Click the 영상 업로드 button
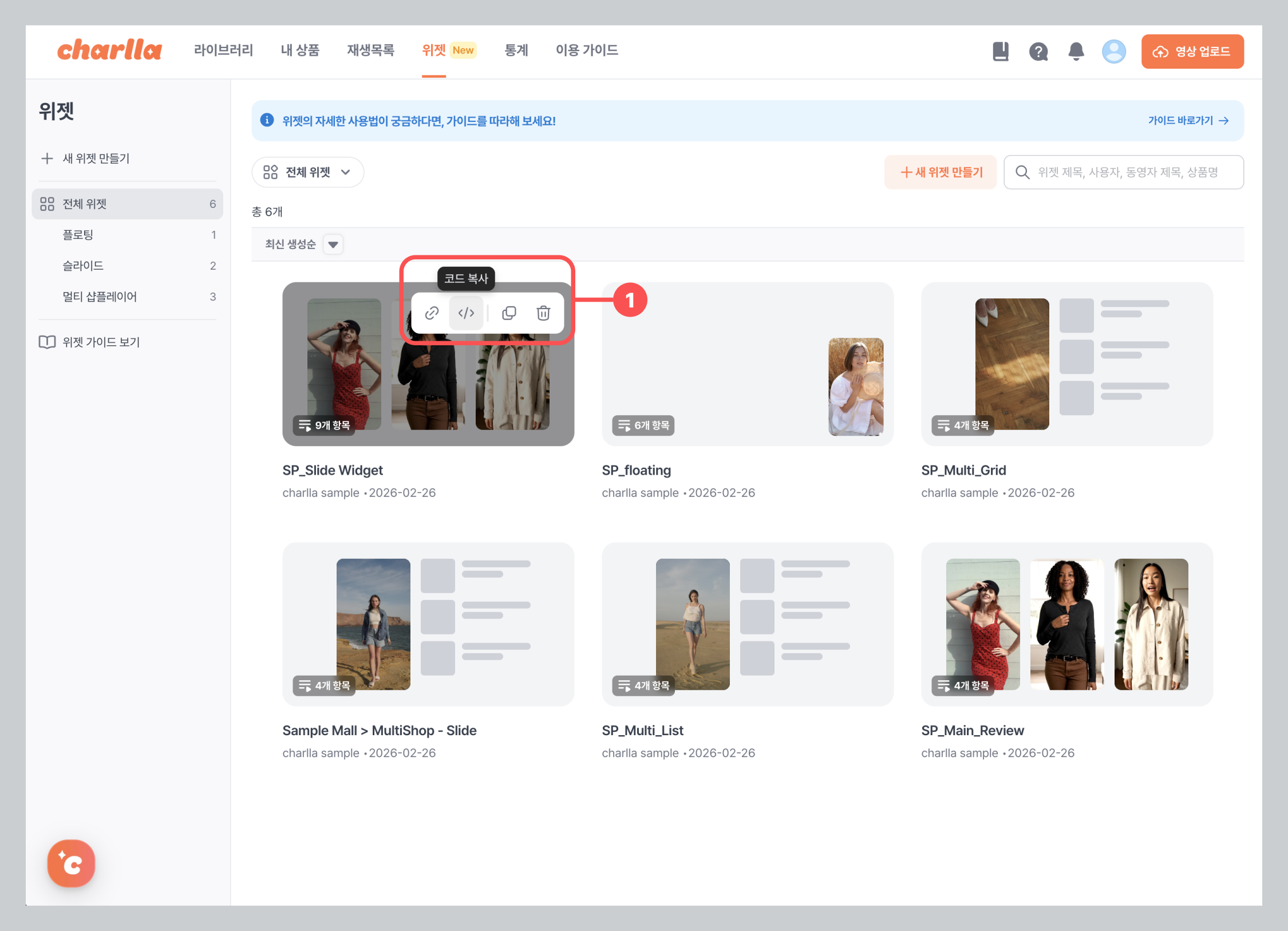The height and width of the screenshot is (931, 1288). click(x=1192, y=52)
